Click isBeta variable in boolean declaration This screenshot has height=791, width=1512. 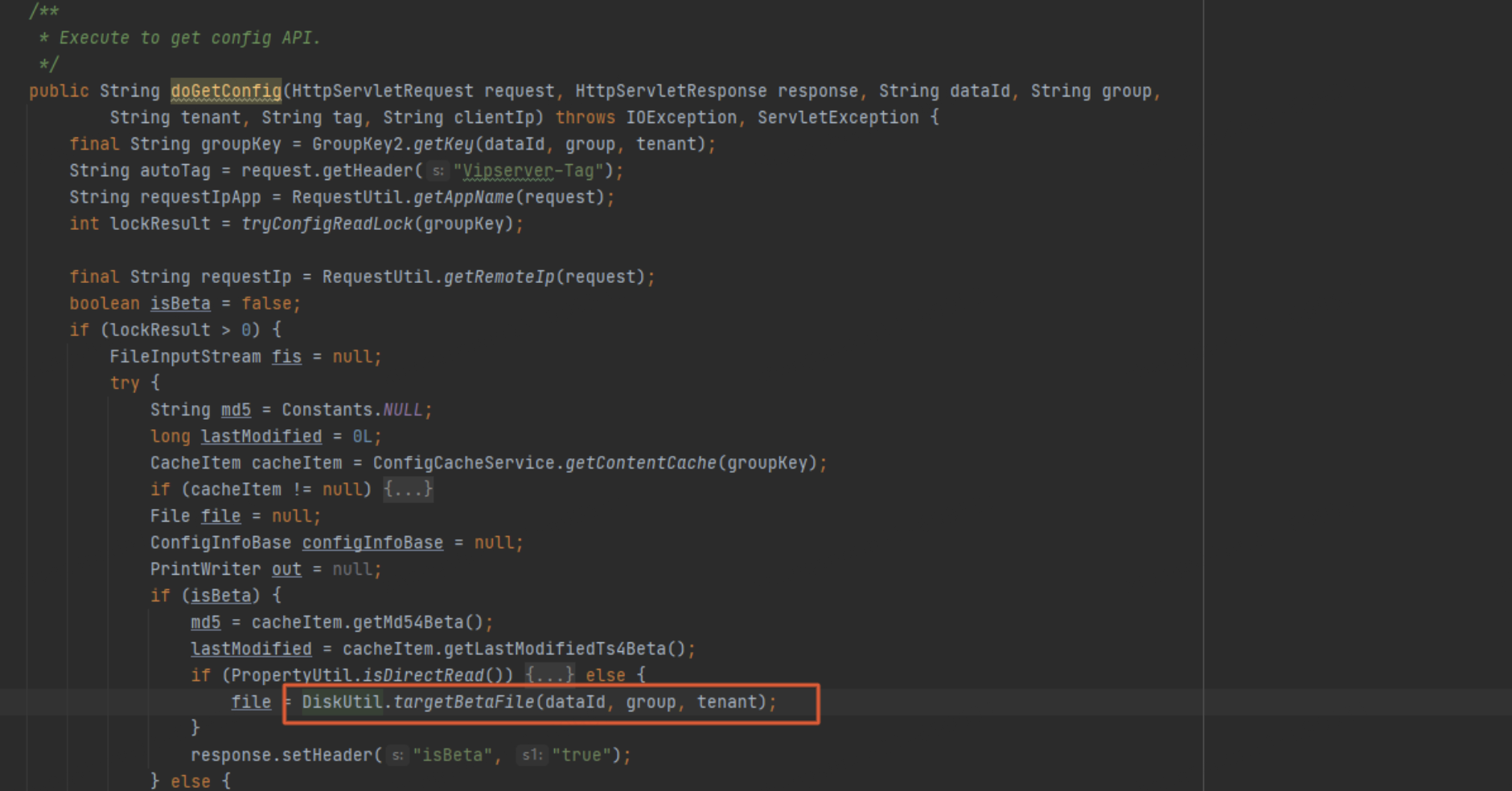click(180, 303)
